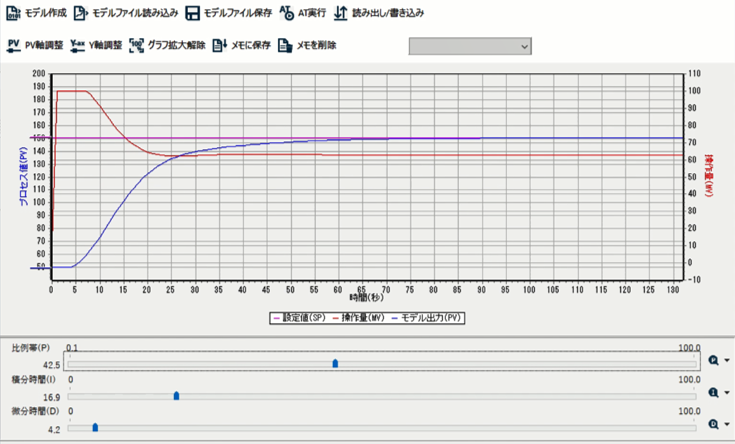
Task: Select the Y軸調整 axis adjust tool
Action: (x=77, y=45)
